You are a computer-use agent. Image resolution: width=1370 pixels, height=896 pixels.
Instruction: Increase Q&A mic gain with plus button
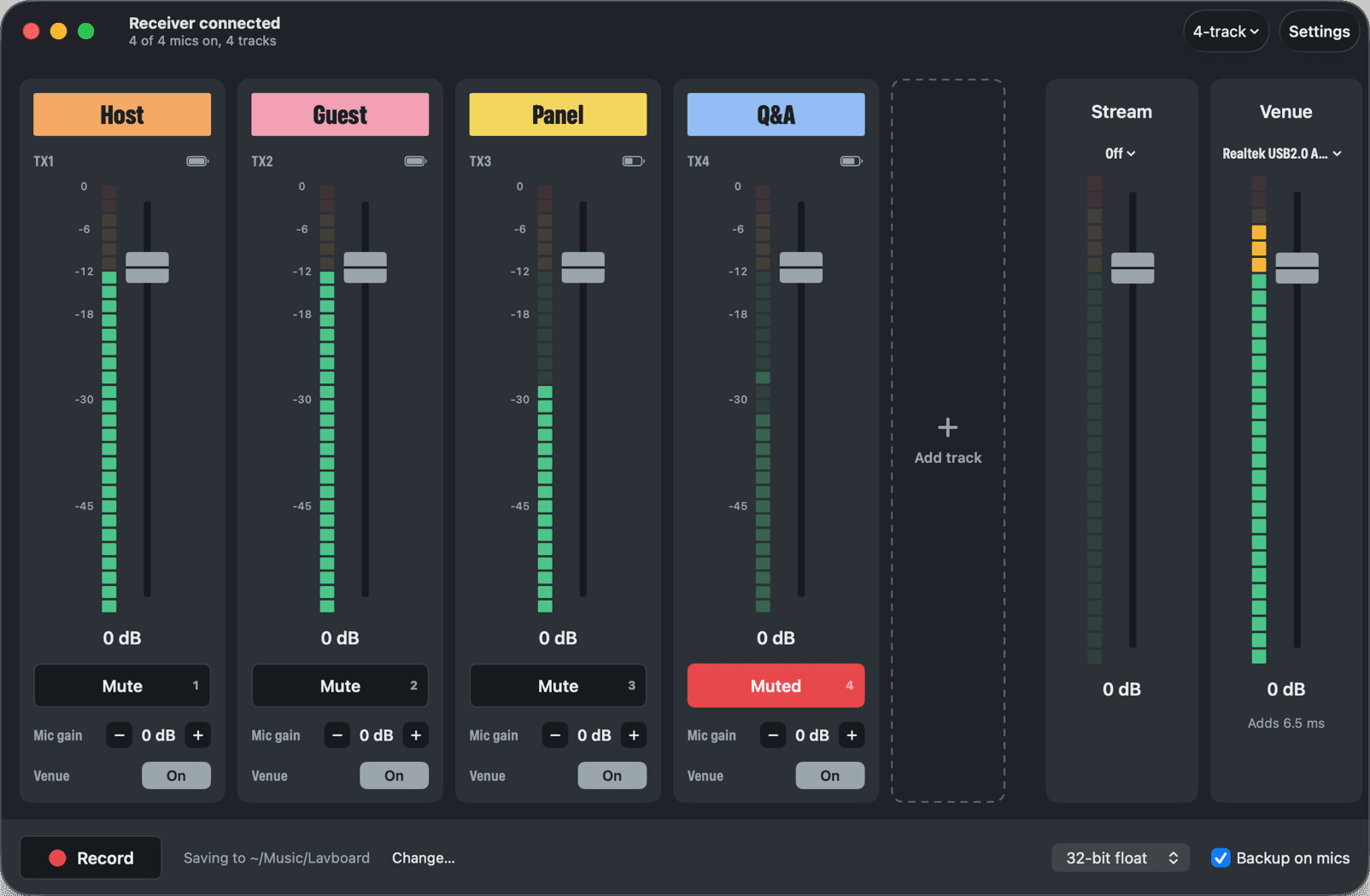pos(852,735)
